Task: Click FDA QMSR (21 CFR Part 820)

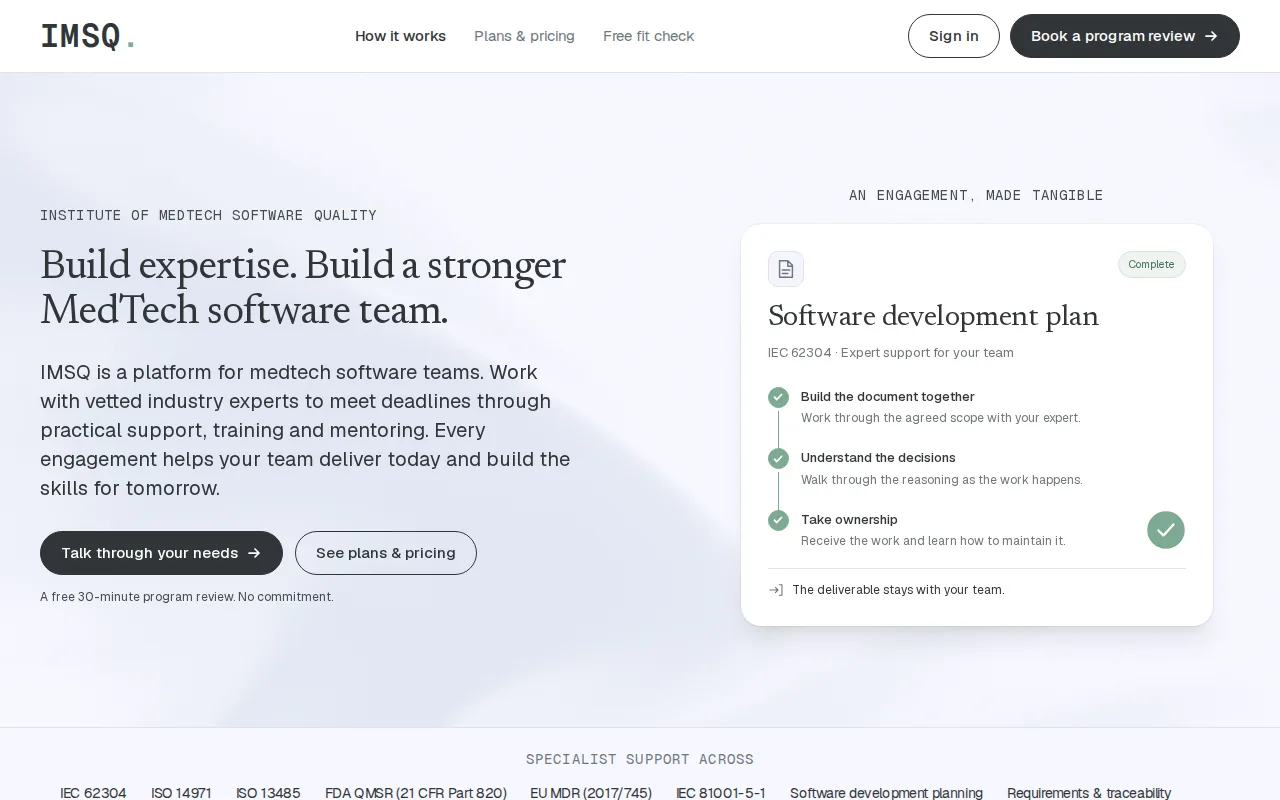Action: 416,793
